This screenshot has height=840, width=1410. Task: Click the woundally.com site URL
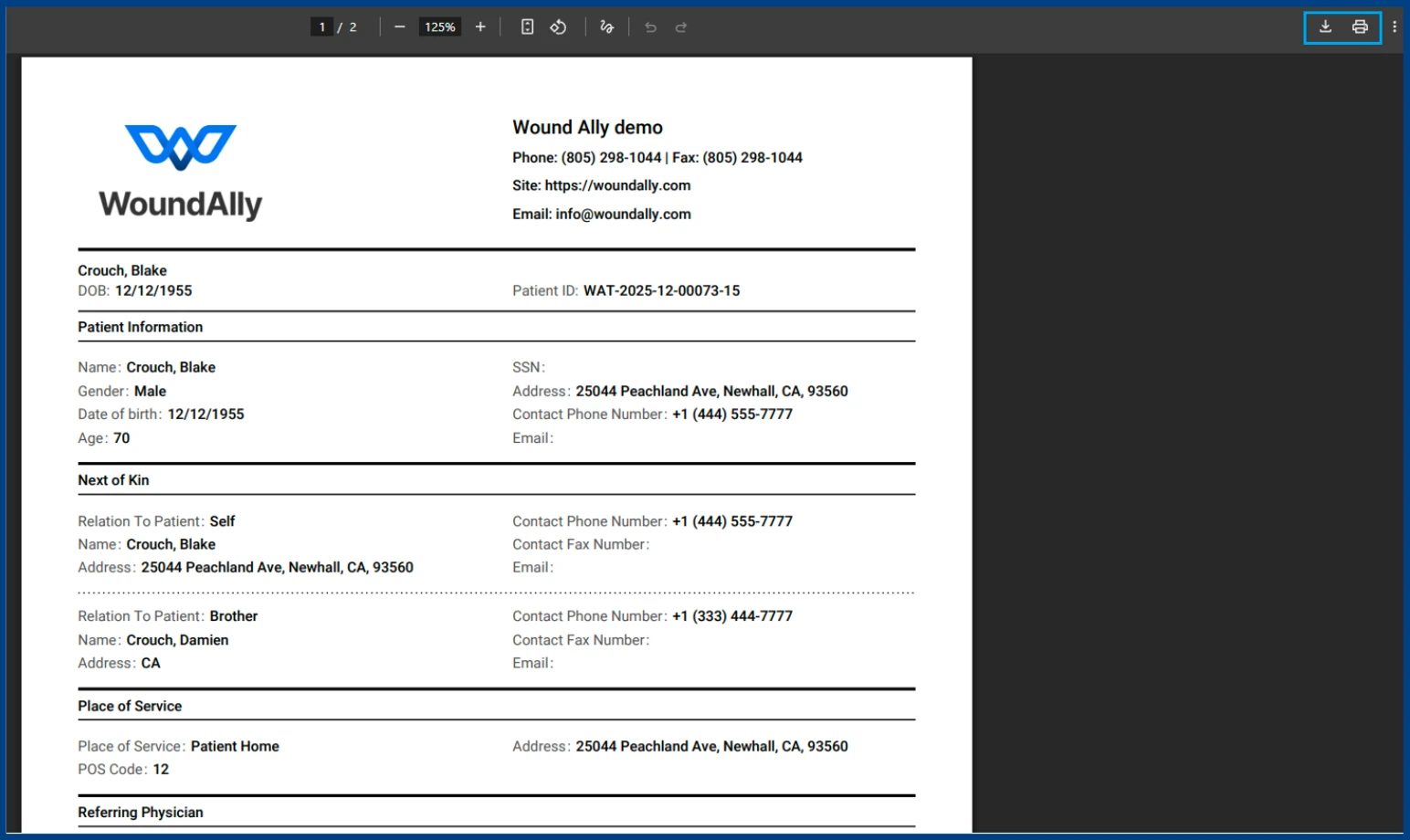point(617,185)
